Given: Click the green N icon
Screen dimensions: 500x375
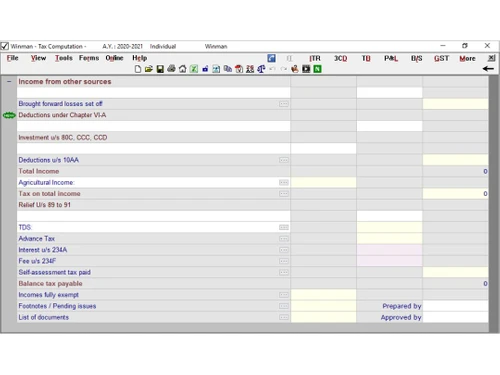Looking at the screenshot, I should coord(317,69).
